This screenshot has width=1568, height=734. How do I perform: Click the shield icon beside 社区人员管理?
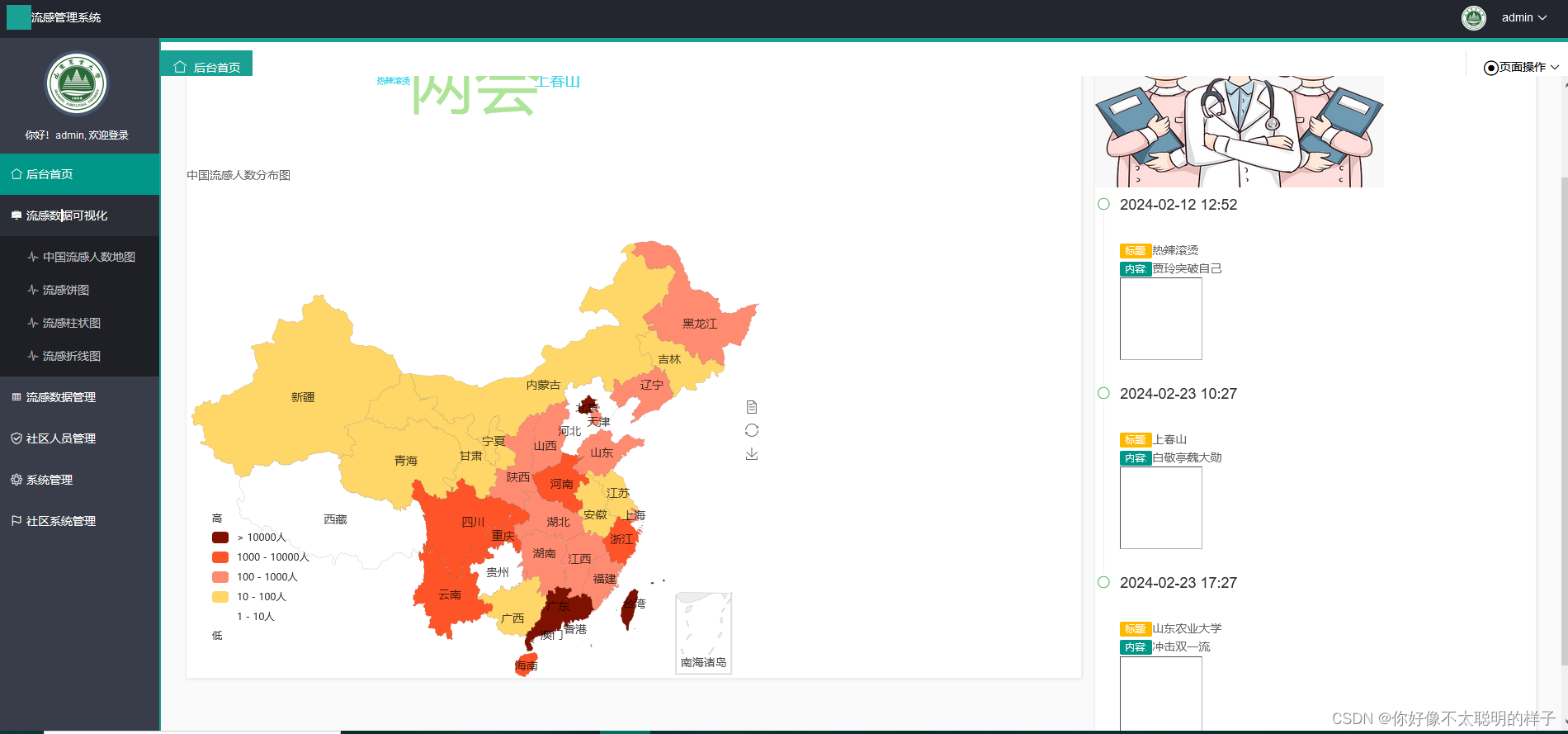(16, 438)
